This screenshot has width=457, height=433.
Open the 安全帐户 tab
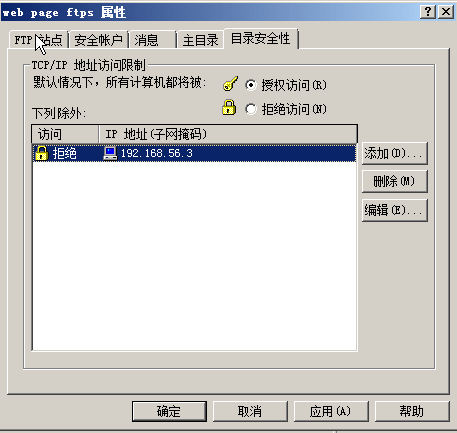click(x=99, y=40)
